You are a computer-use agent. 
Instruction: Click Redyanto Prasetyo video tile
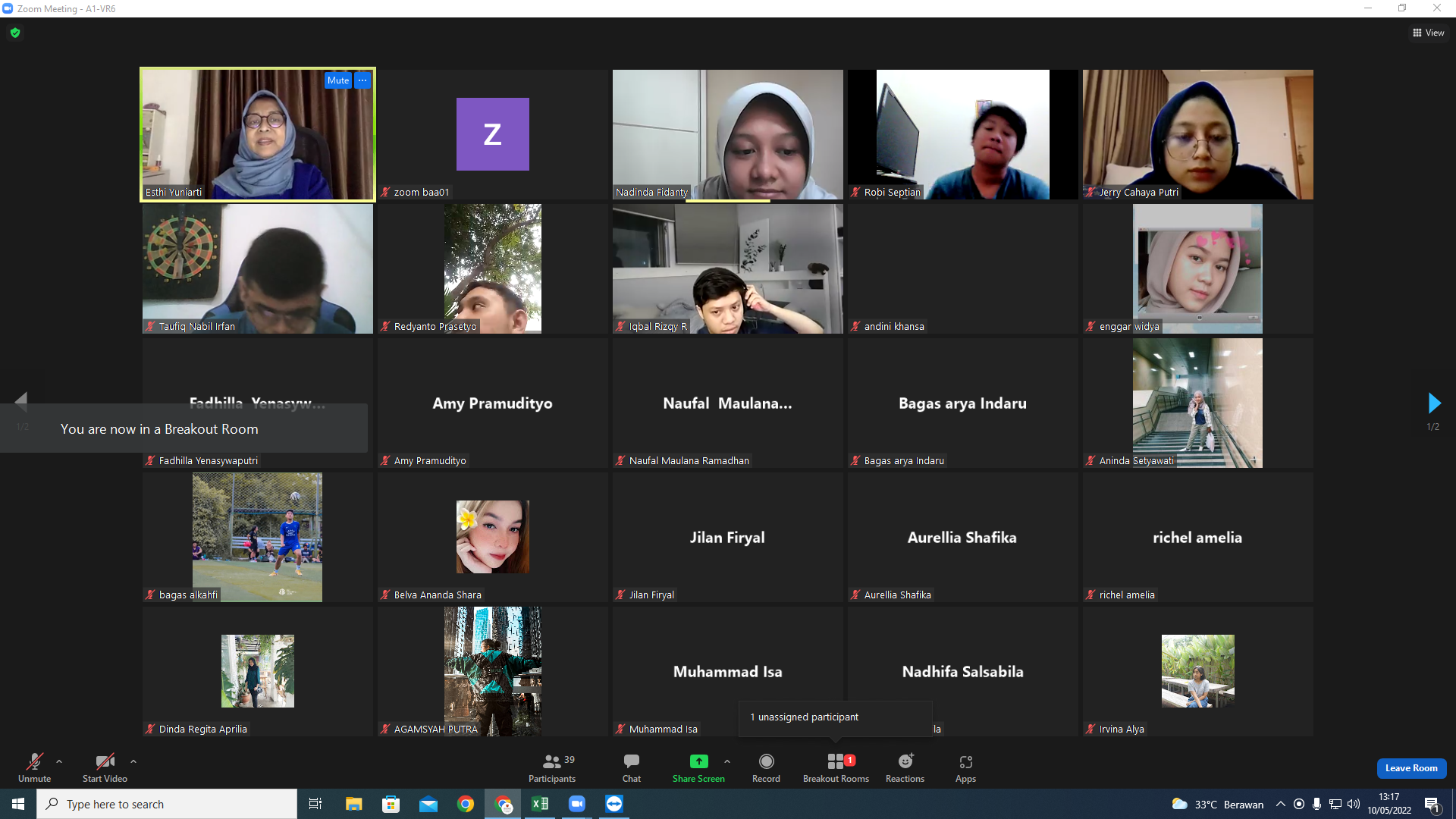point(493,269)
